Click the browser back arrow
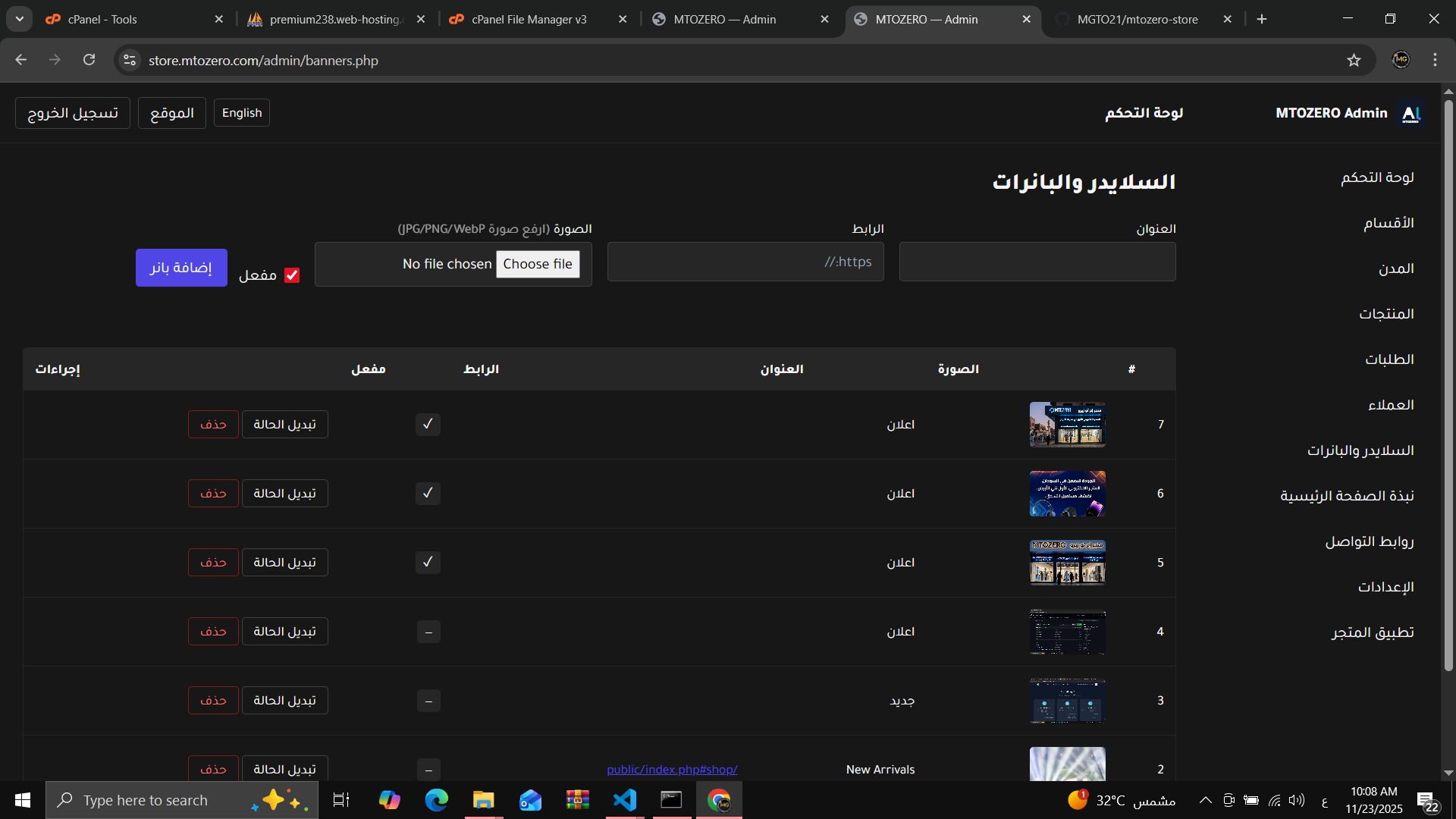 coord(20,59)
